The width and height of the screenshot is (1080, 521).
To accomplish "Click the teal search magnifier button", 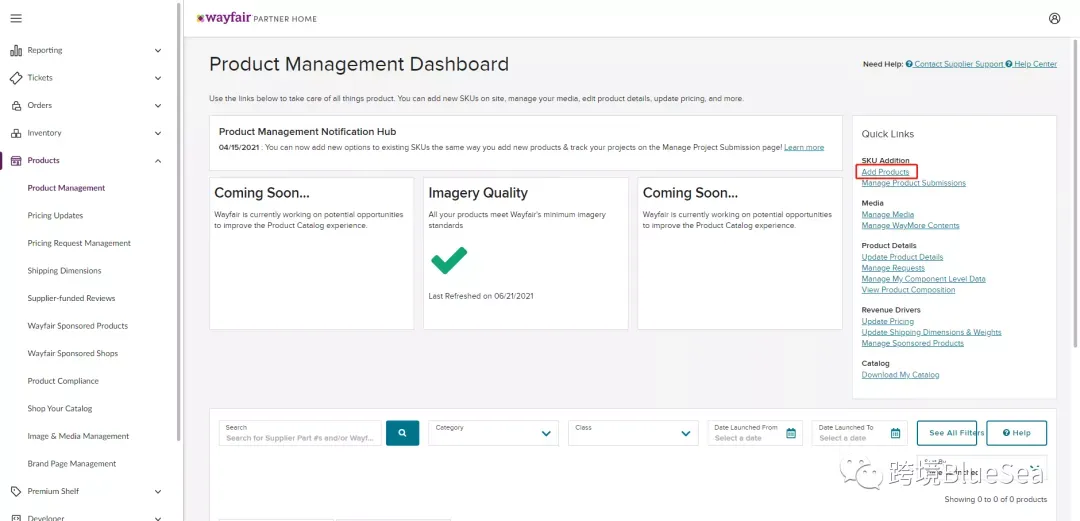I will [402, 433].
